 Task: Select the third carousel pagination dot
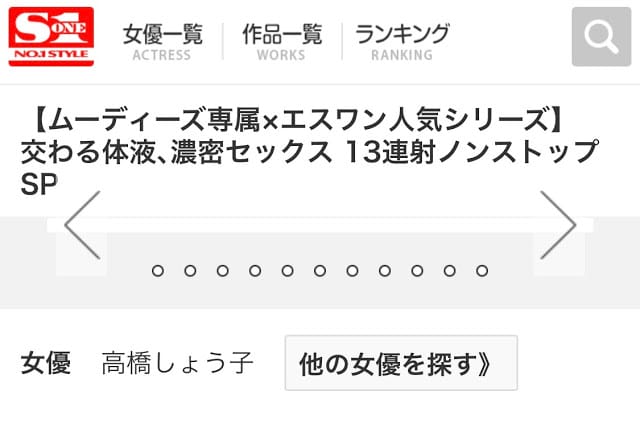222,270
